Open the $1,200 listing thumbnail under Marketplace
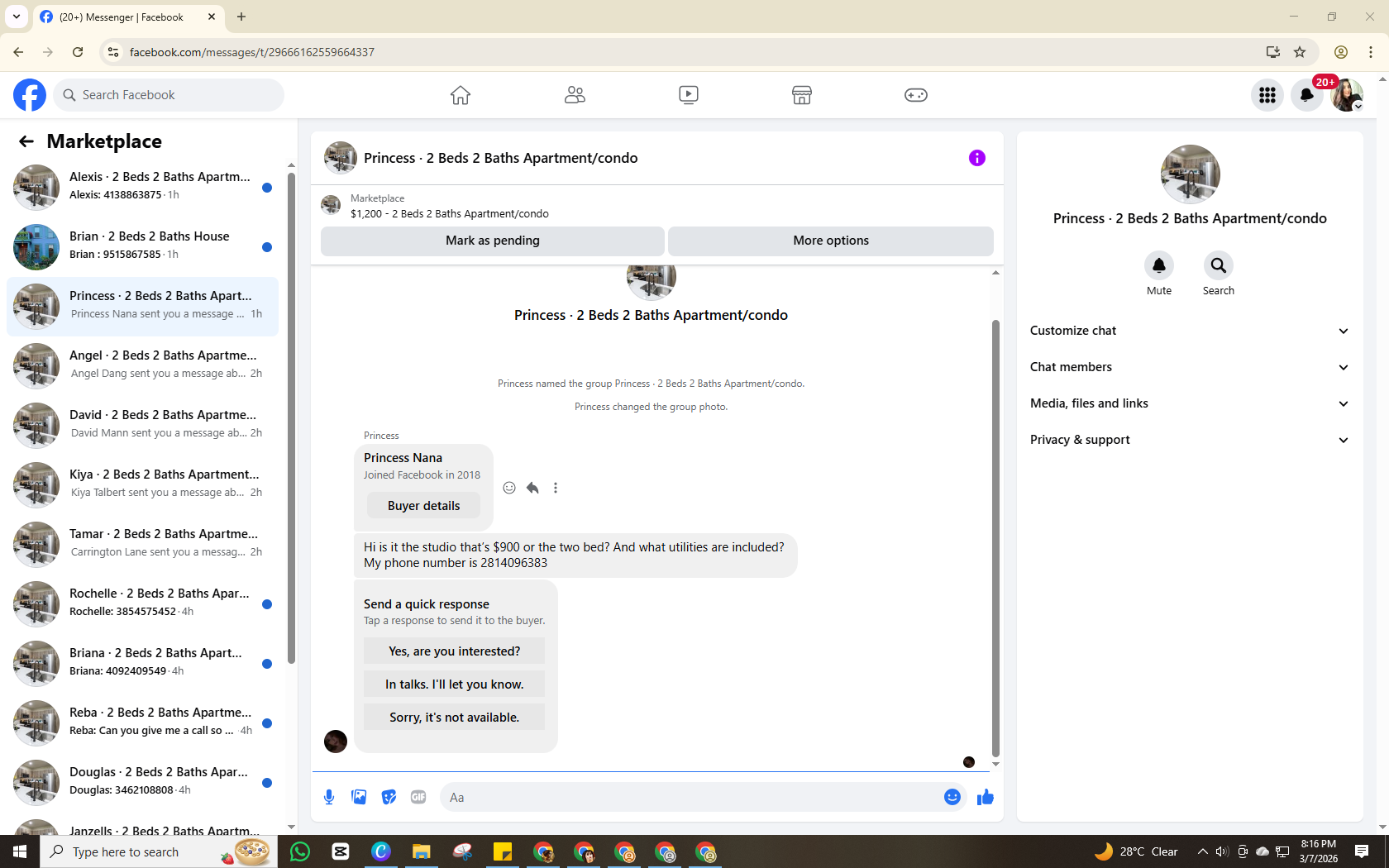 331,205
